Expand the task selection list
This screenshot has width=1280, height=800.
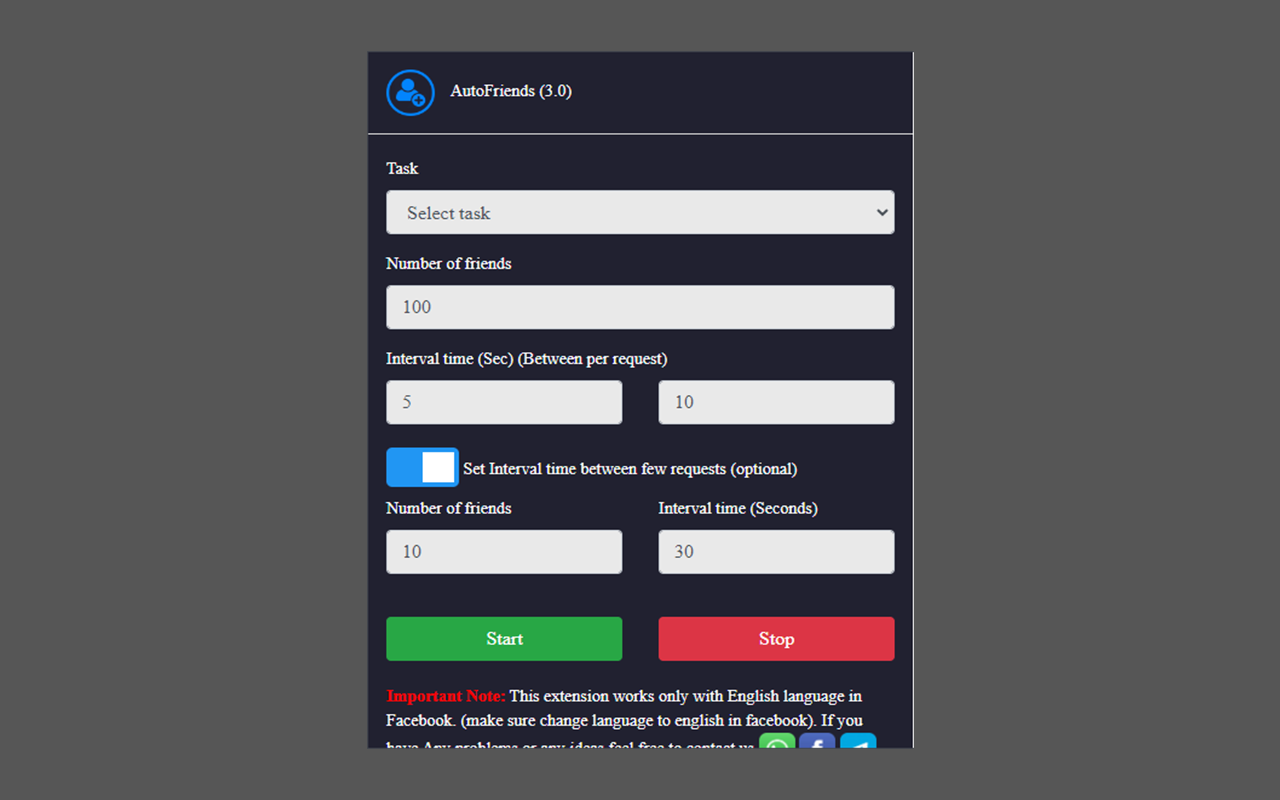click(640, 212)
